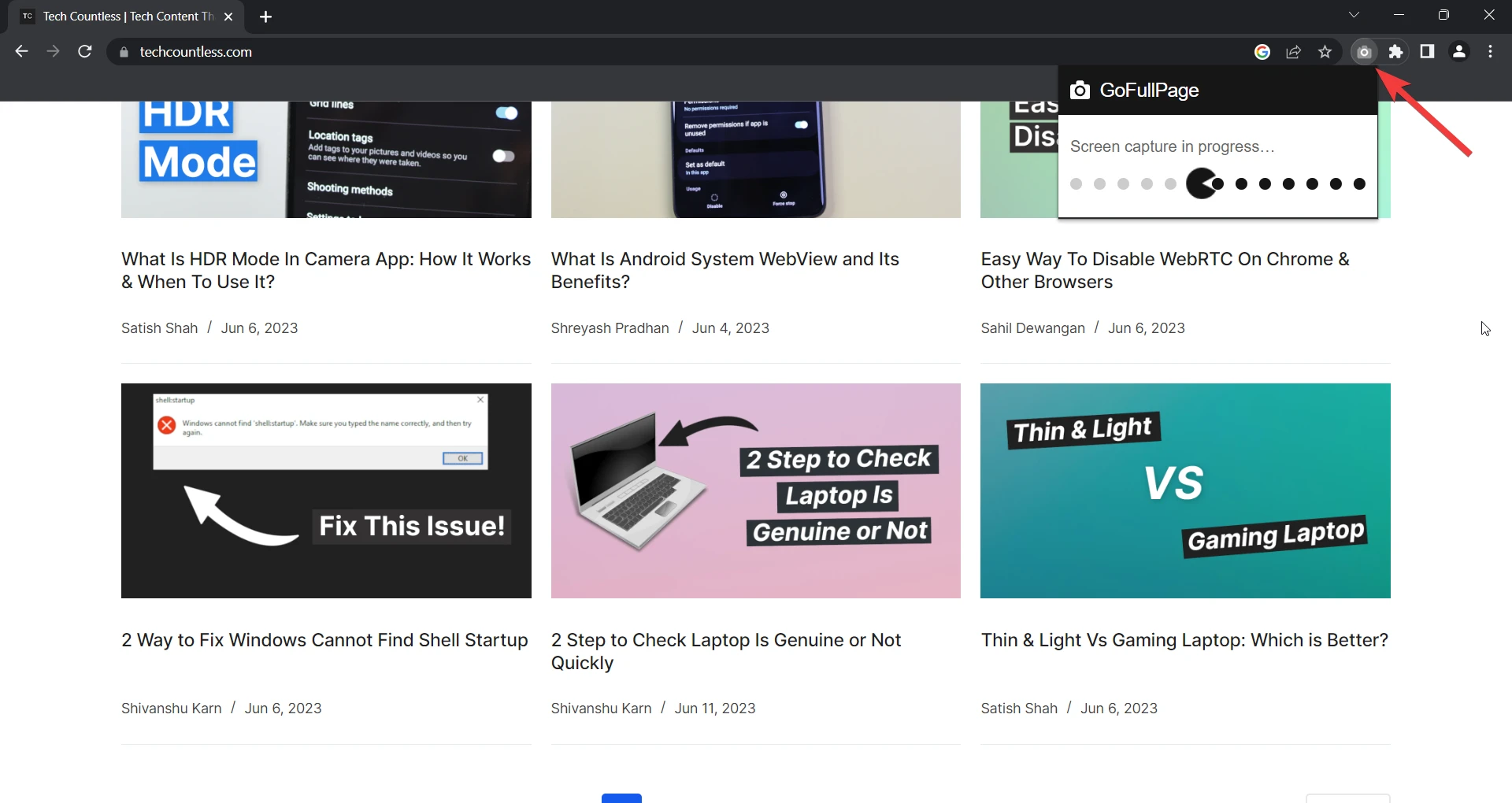Open the side panel icon
Image resolution: width=1512 pixels, height=803 pixels.
(x=1427, y=52)
